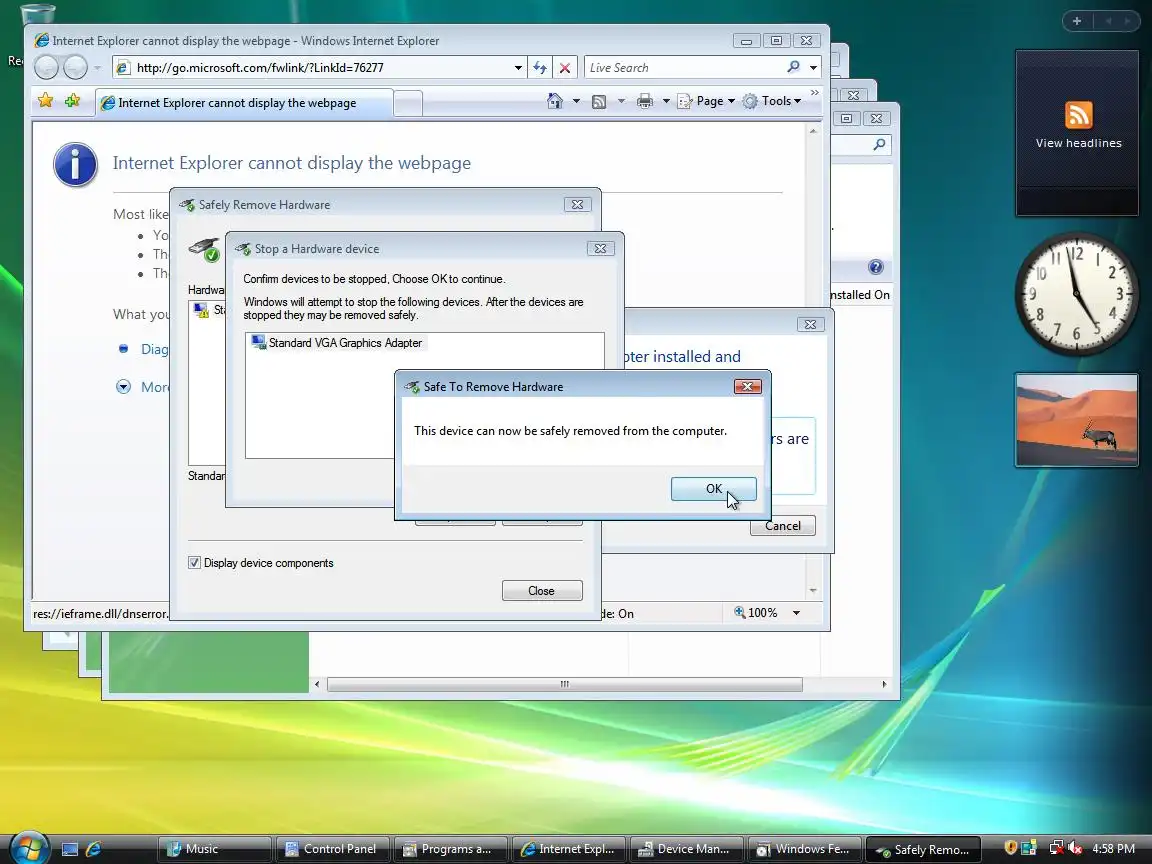This screenshot has width=1152, height=864.
Task: Click the blue Help icon in Programs window
Action: pos(875,267)
